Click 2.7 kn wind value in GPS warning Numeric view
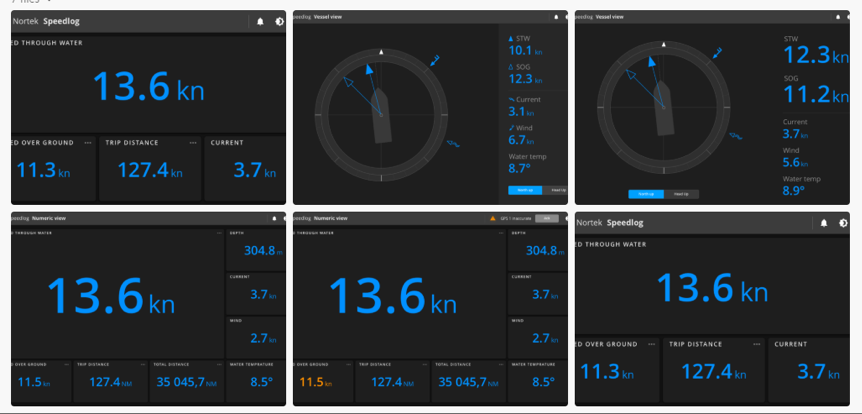This screenshot has height=414, width=862. [x=545, y=339]
